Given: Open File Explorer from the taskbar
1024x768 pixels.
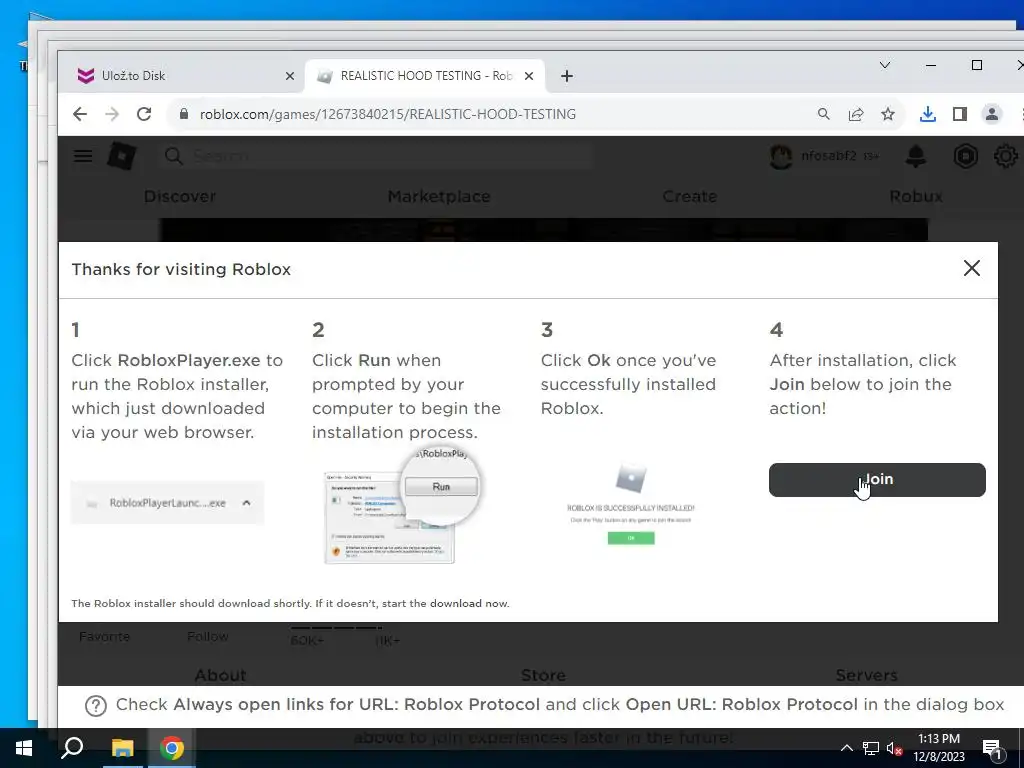Looking at the screenshot, I should coord(122,748).
